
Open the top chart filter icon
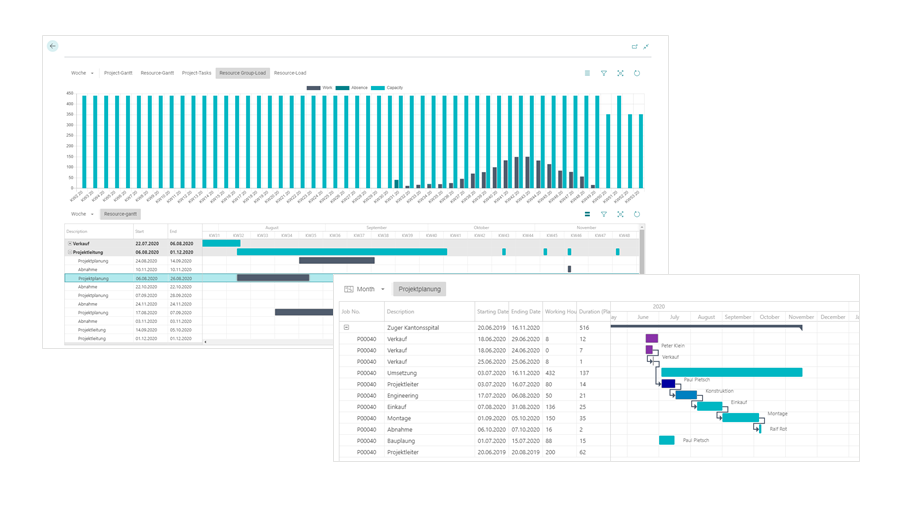click(x=604, y=73)
